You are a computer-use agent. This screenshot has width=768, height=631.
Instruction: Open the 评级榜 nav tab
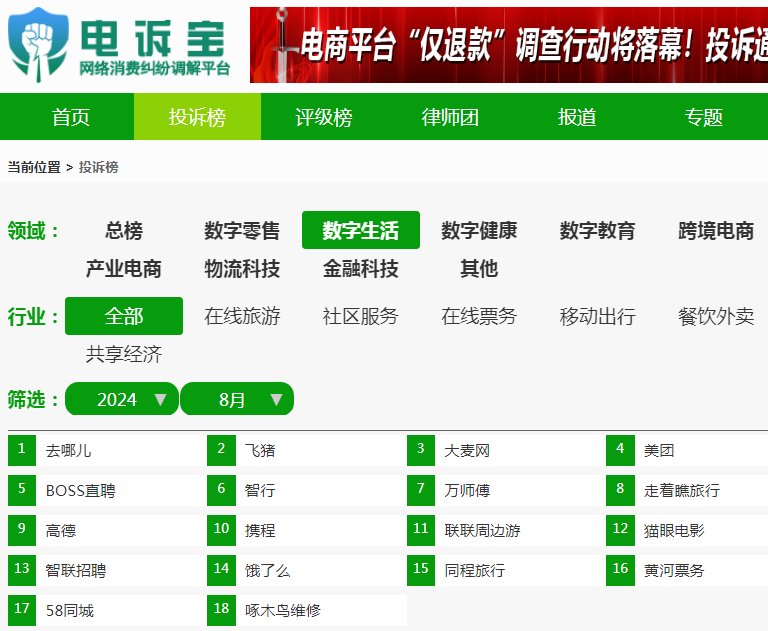324,117
